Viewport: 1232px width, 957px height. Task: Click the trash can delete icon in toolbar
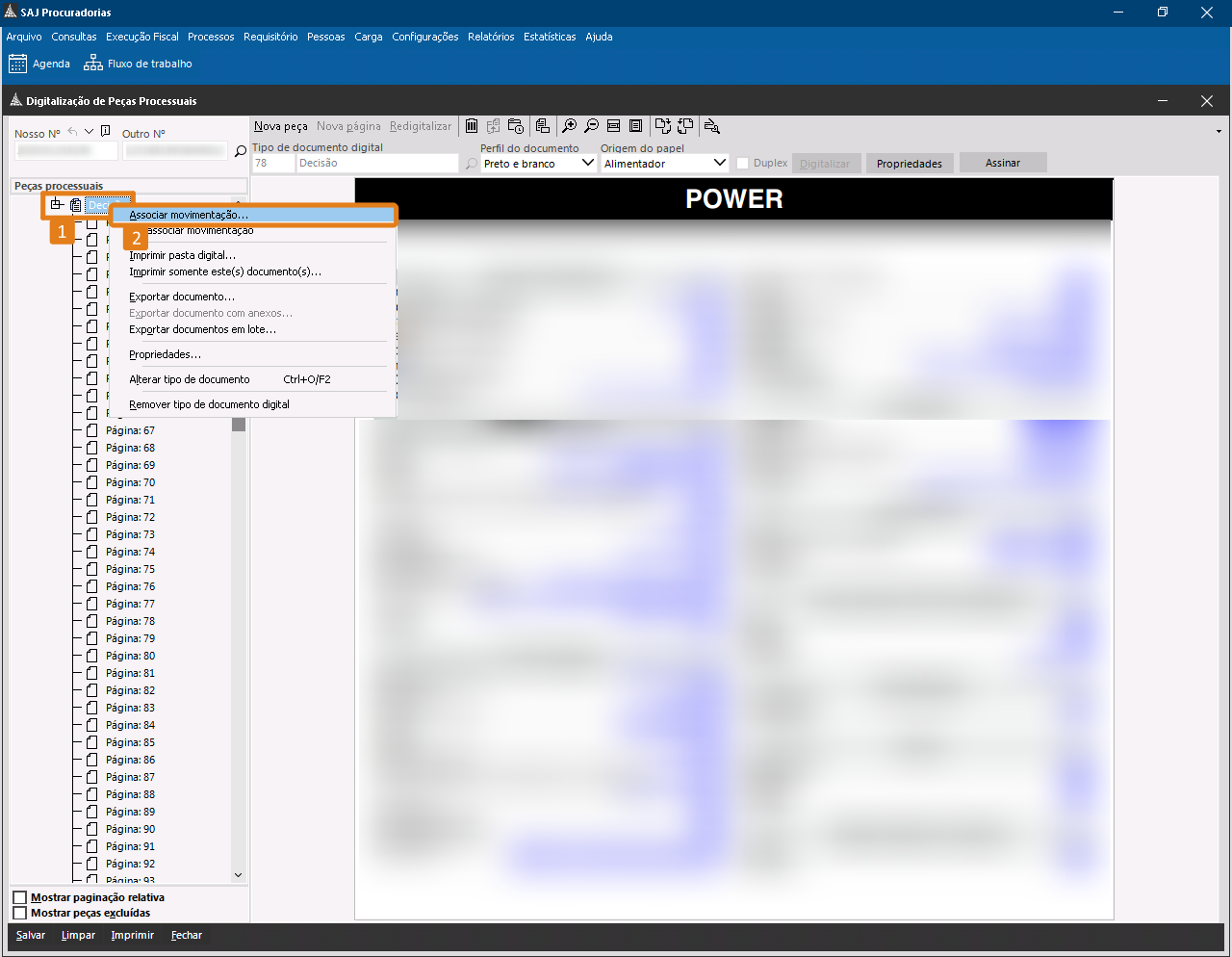pyautogui.click(x=472, y=126)
